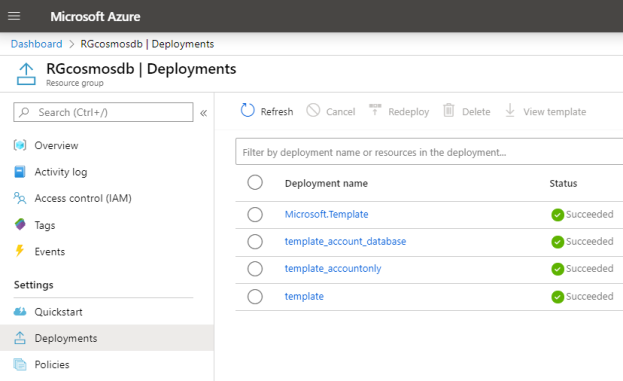Viewport: 623px width, 381px height.
Task: Click the Delete button label
Action: [x=476, y=112]
